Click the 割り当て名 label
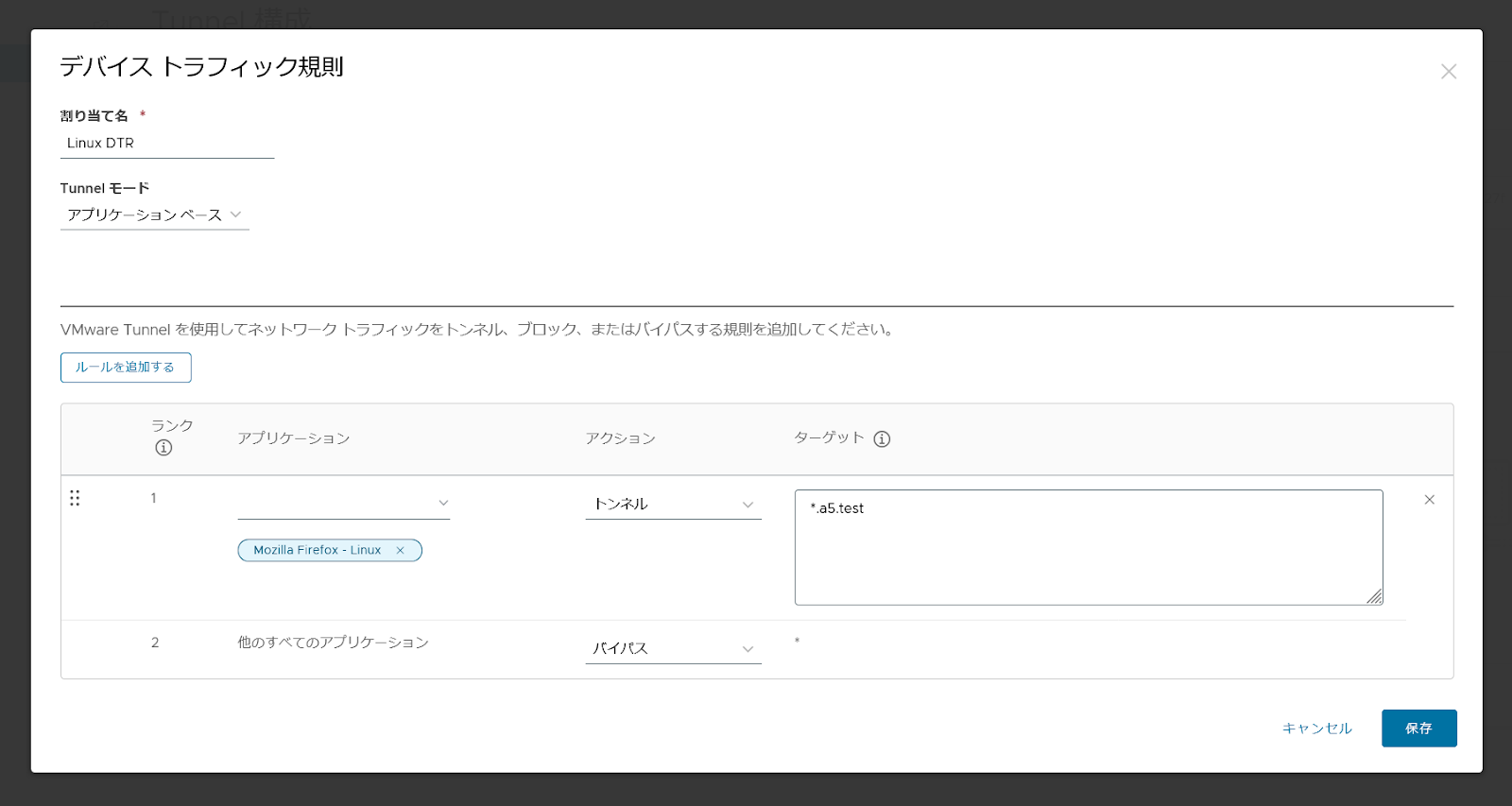The width and height of the screenshot is (1512, 806). click(x=94, y=115)
